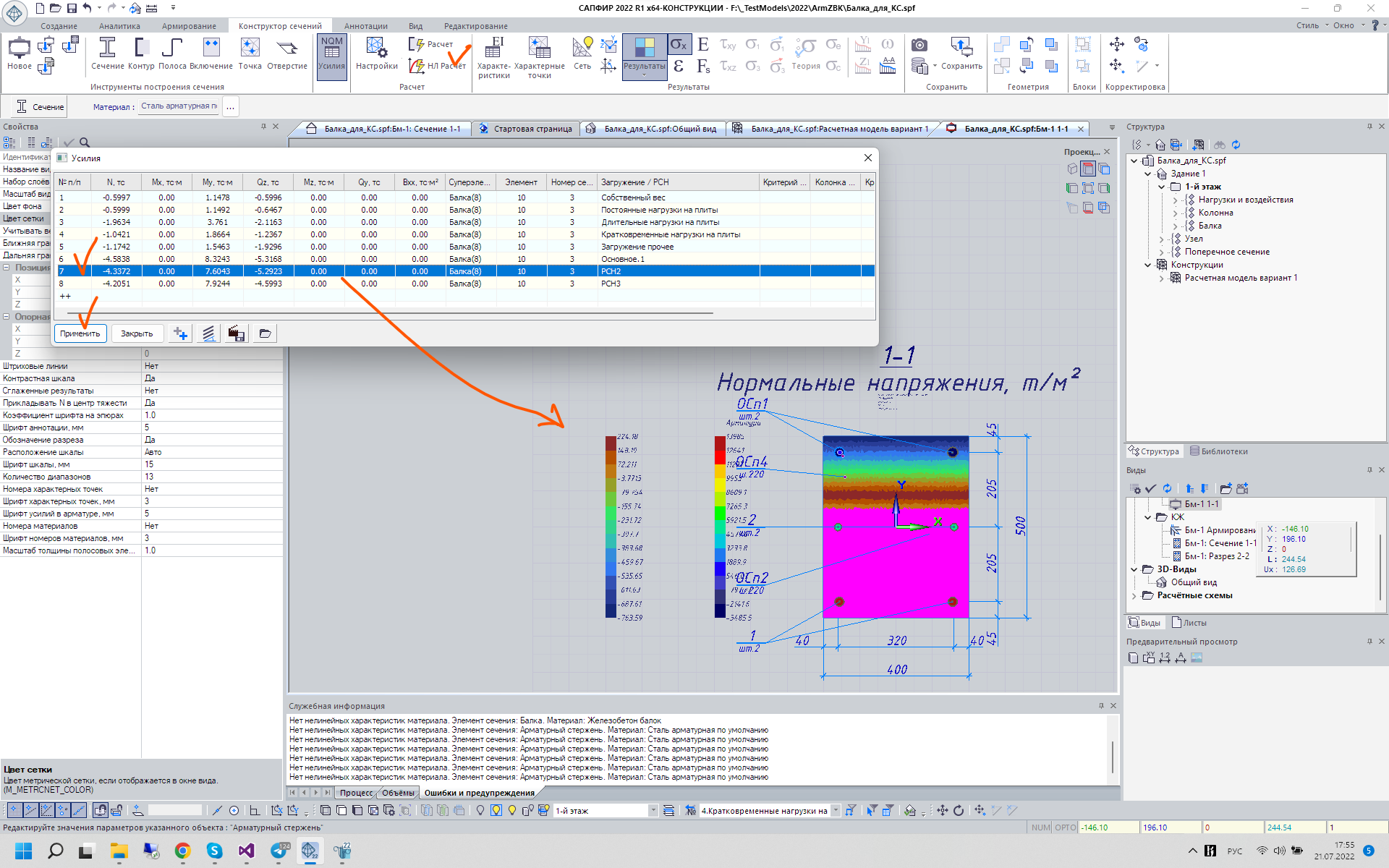Expand the Колонна tree node
The width and height of the screenshot is (1389, 868).
(x=1175, y=213)
